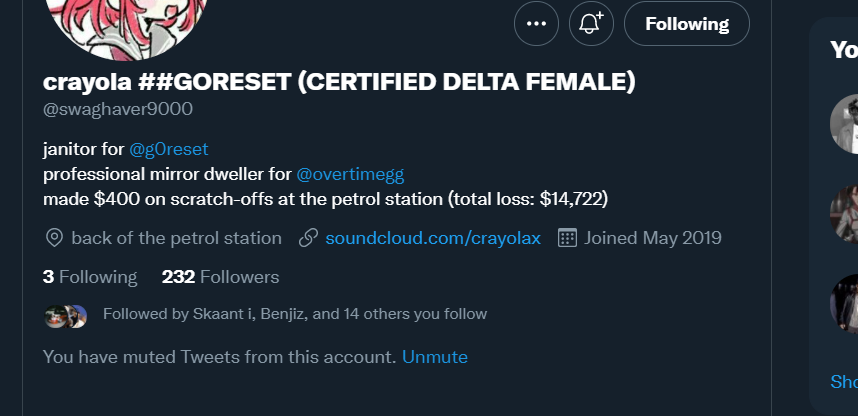Select the second suggested account avatar in sidebar
This screenshot has height=416, width=858.
(846, 213)
